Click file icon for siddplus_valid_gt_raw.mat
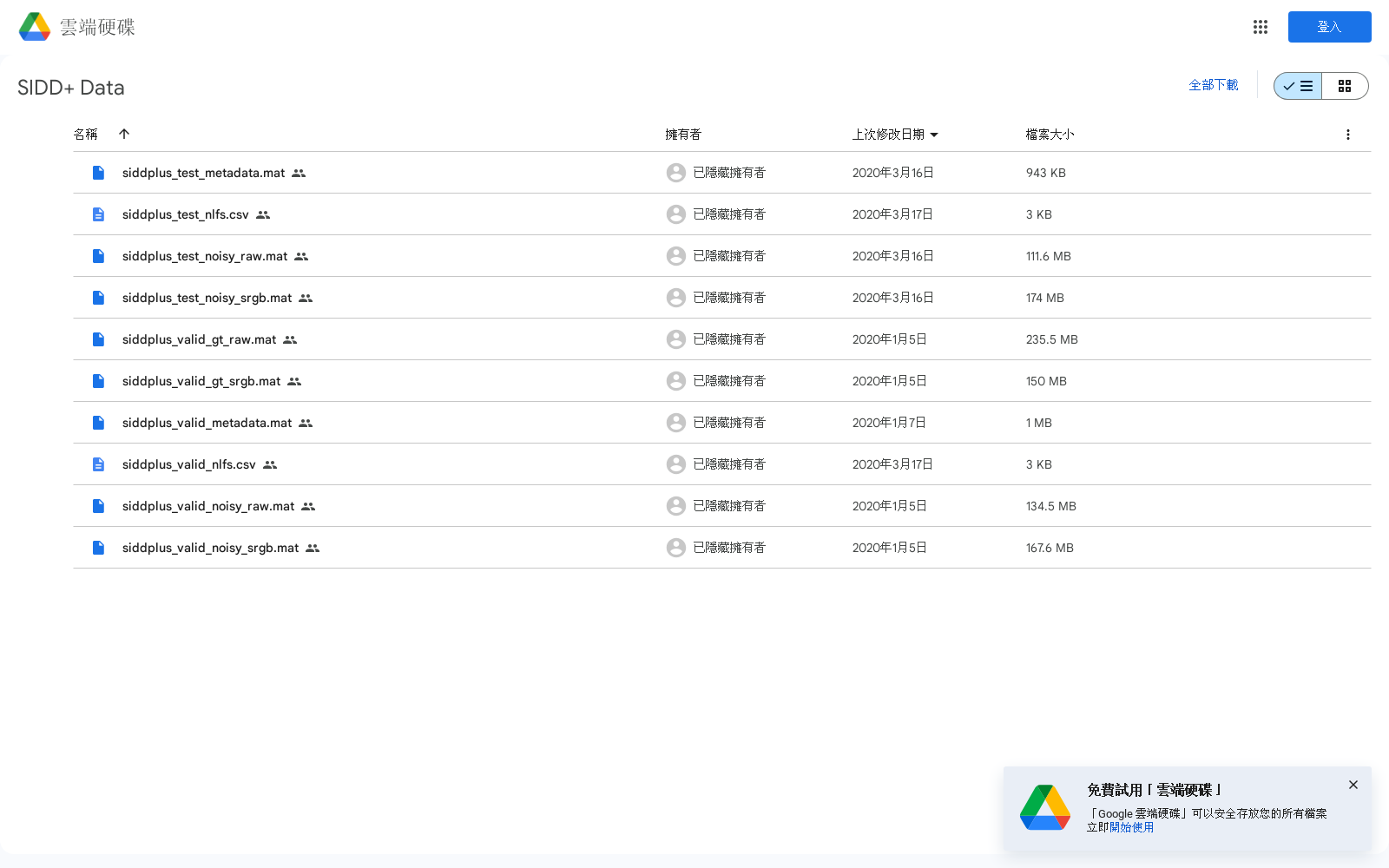This screenshot has height=868, width=1389. [x=98, y=339]
